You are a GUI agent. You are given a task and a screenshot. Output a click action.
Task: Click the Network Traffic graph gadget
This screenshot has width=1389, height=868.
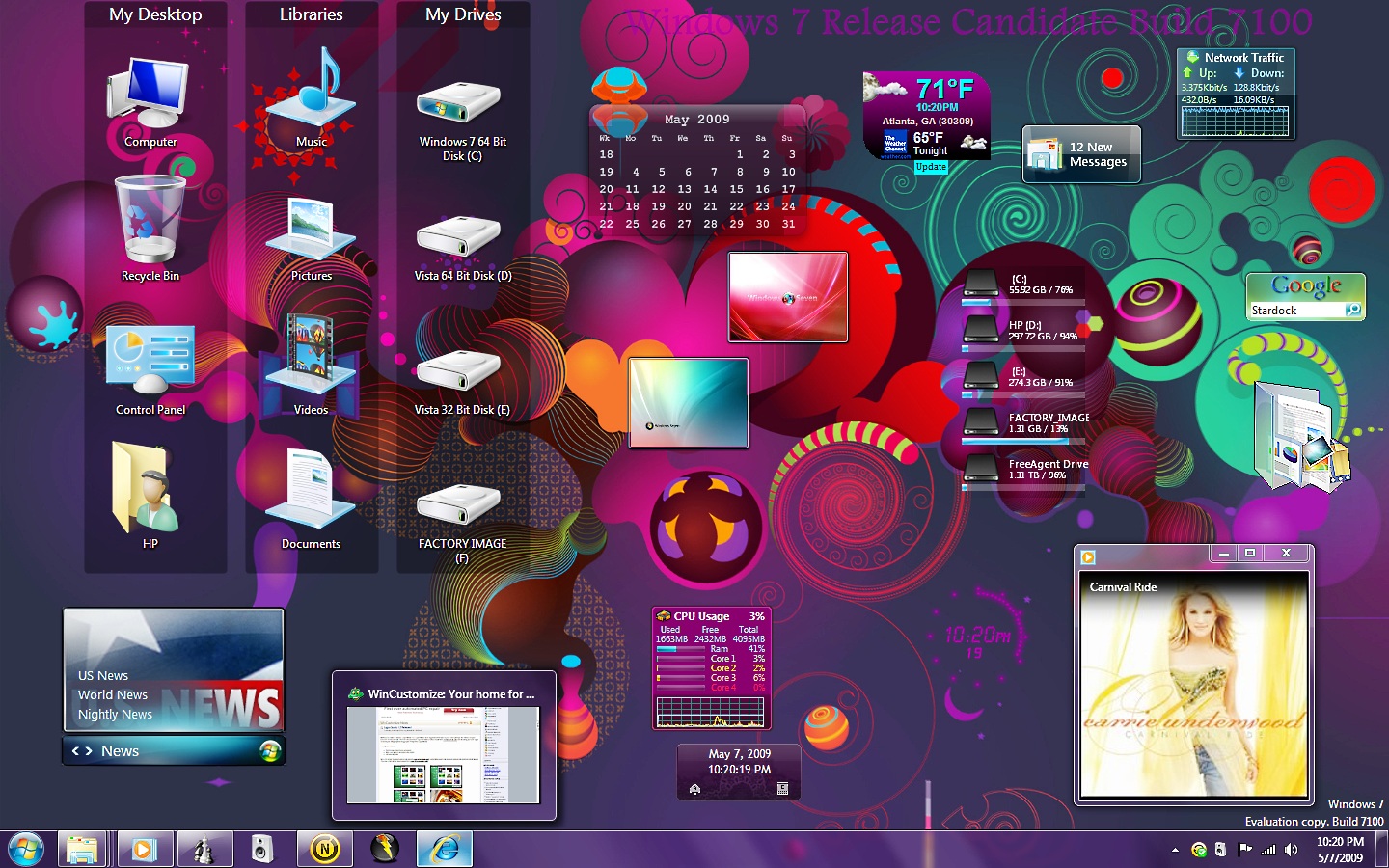[x=1235, y=121]
